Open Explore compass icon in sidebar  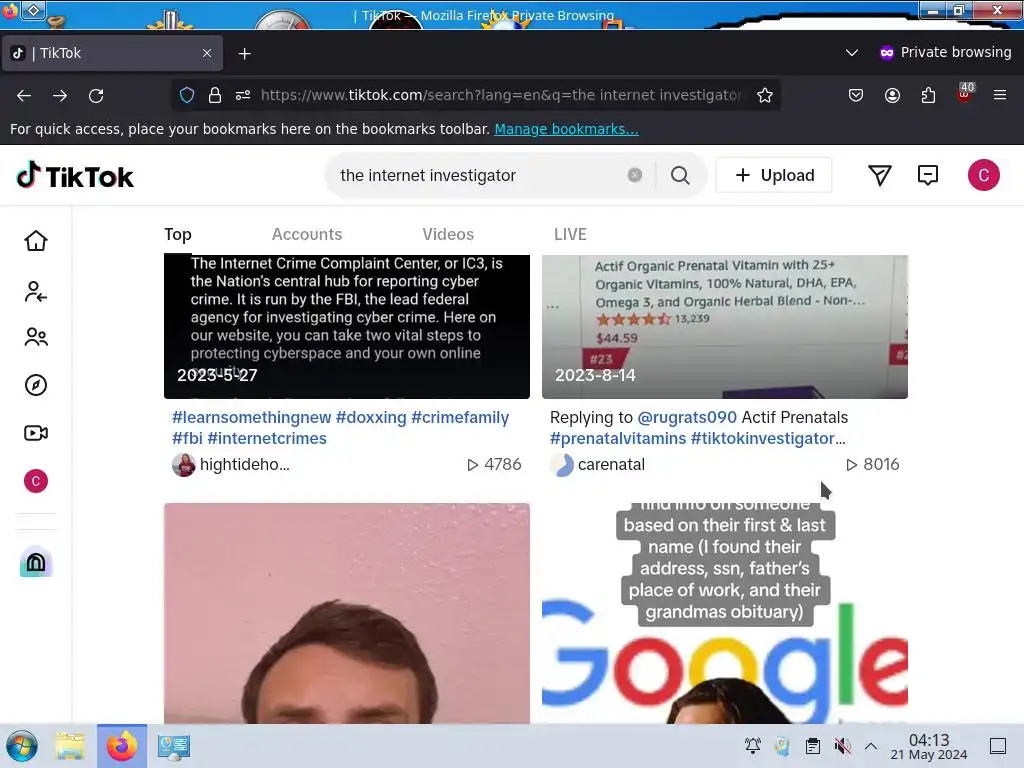point(36,385)
